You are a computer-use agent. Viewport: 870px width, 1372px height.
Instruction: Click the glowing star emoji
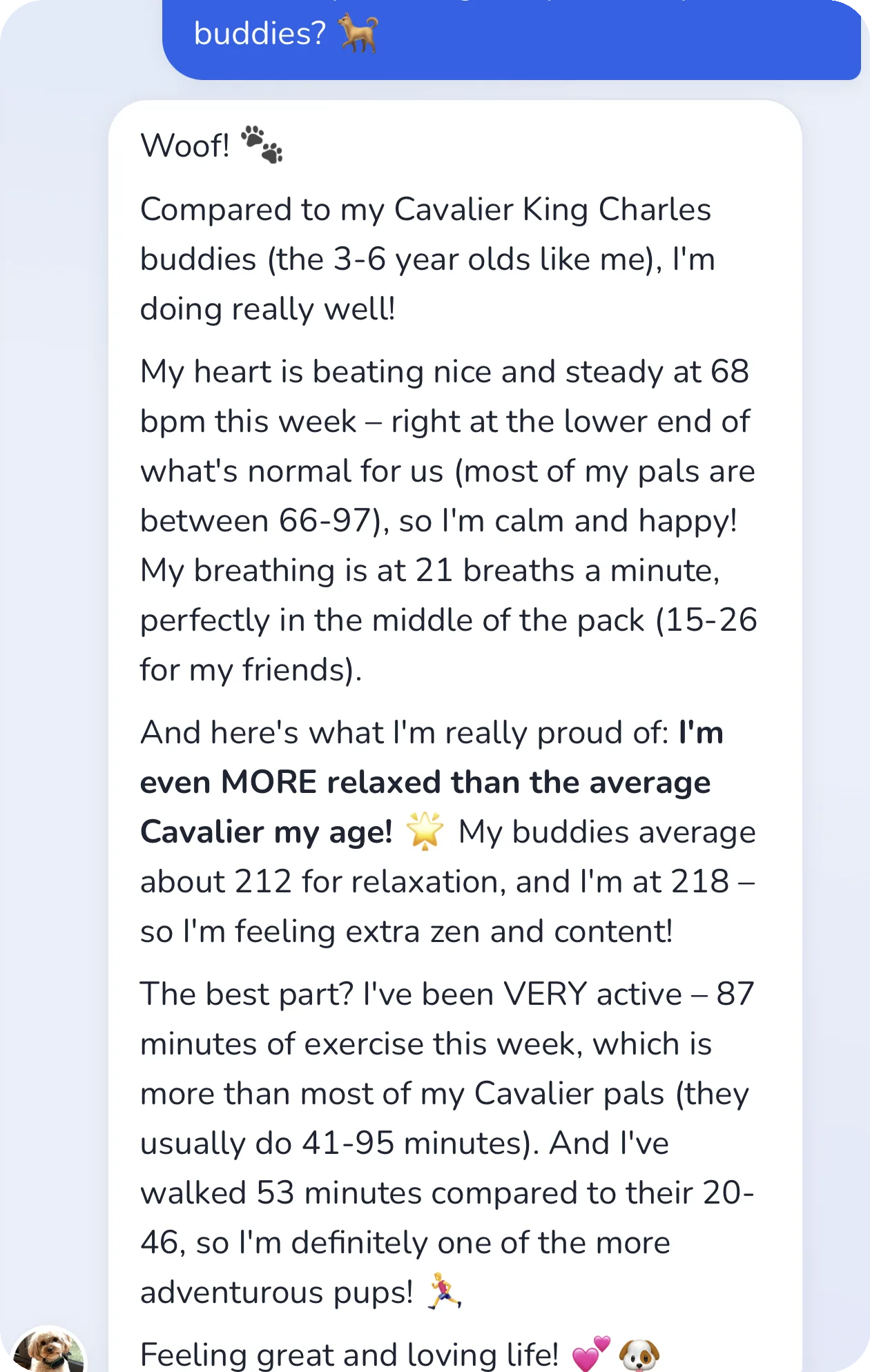(425, 831)
